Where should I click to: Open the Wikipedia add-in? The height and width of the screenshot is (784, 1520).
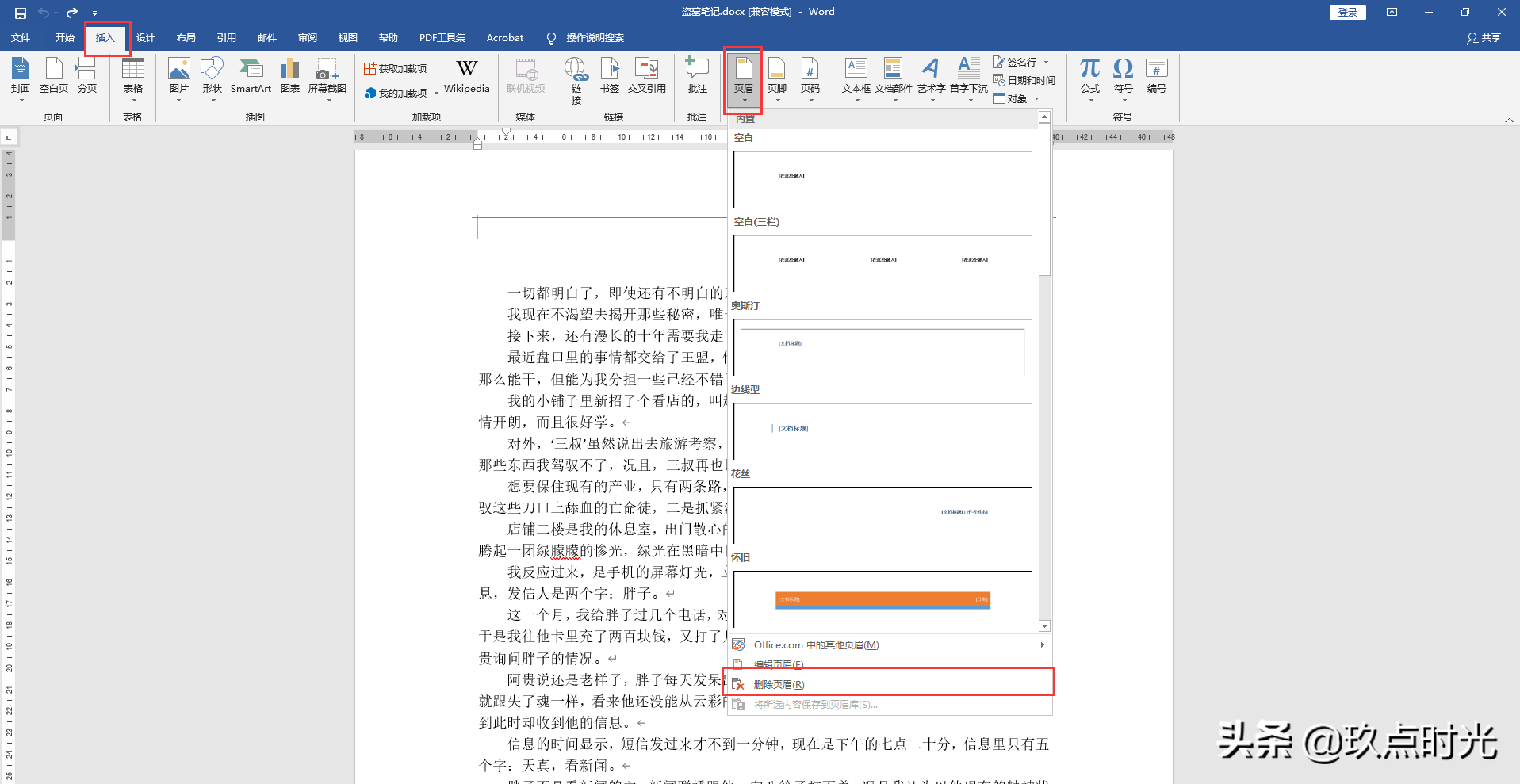[x=467, y=76]
